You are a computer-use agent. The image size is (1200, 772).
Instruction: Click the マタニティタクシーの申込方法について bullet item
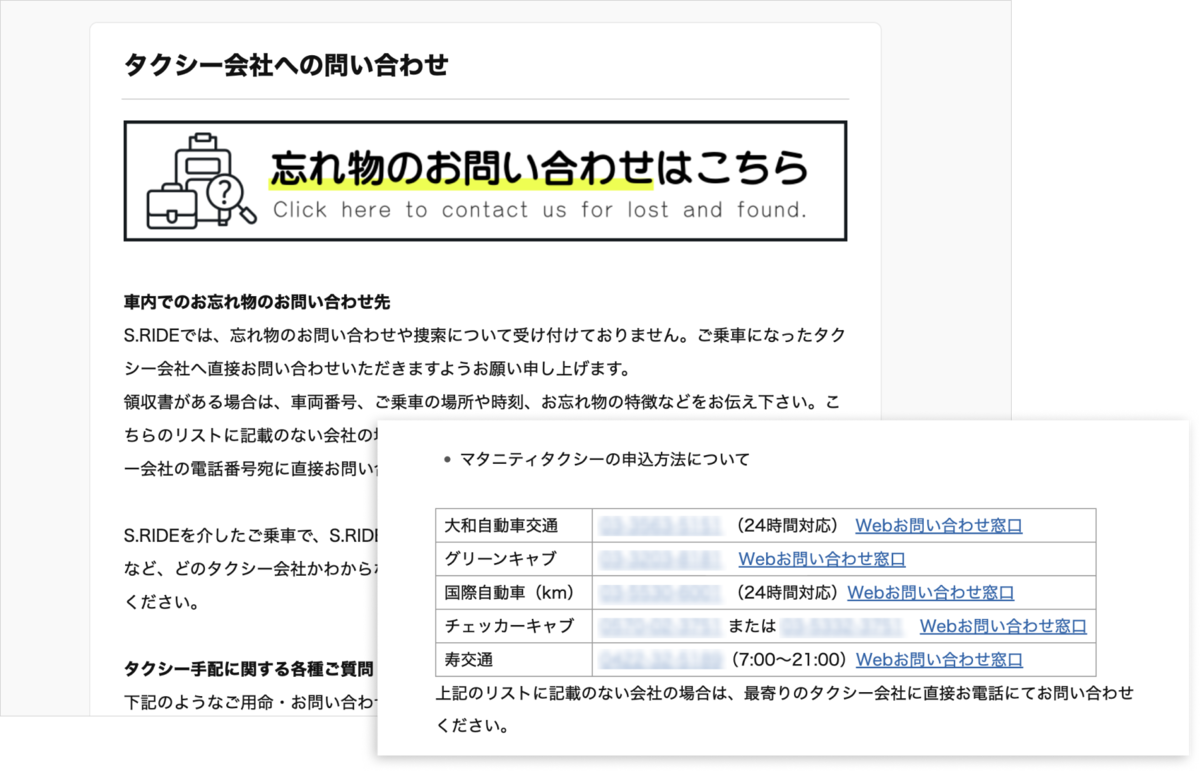[x=604, y=460]
